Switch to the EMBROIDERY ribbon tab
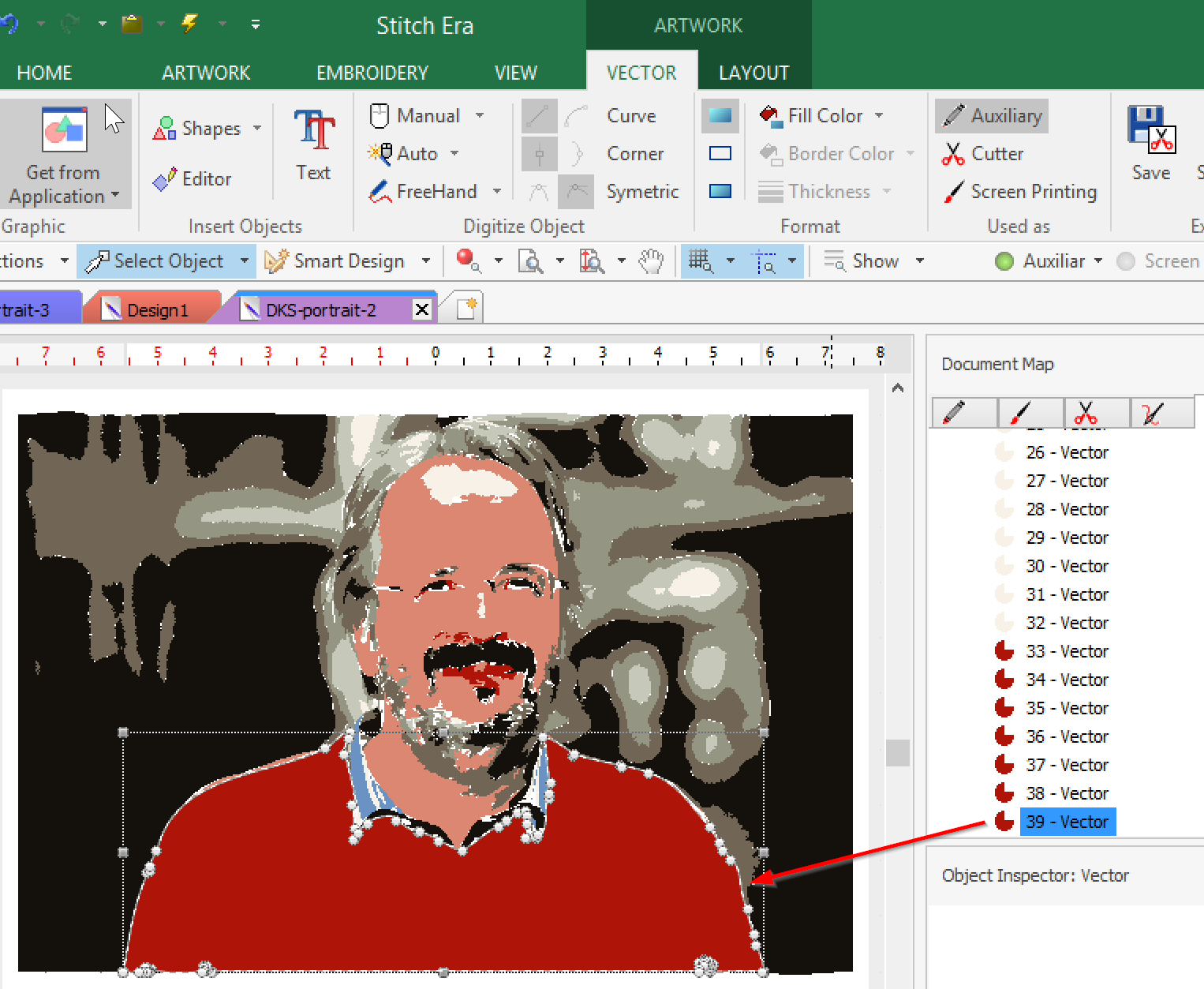Viewport: 1204px width, 989px height. 372,73
